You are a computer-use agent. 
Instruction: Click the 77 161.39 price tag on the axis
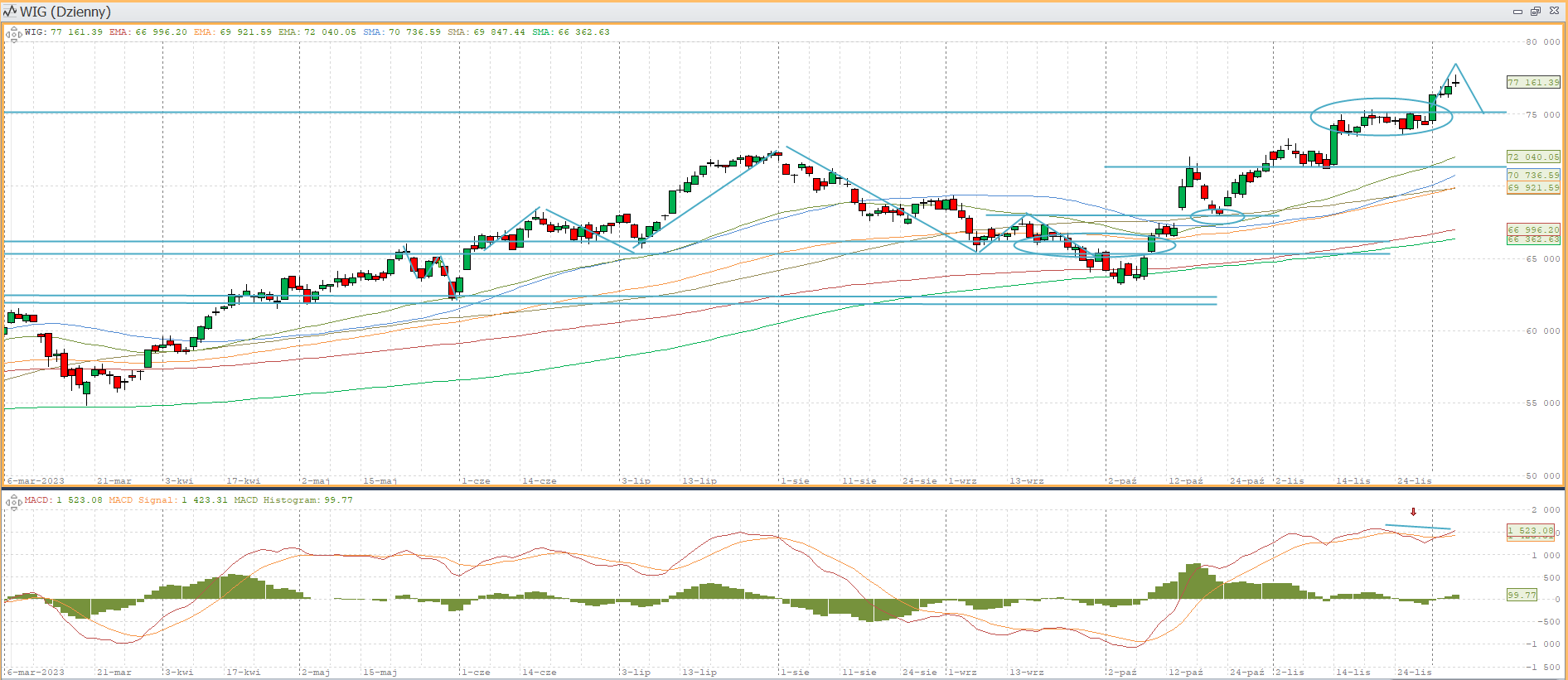(1532, 82)
